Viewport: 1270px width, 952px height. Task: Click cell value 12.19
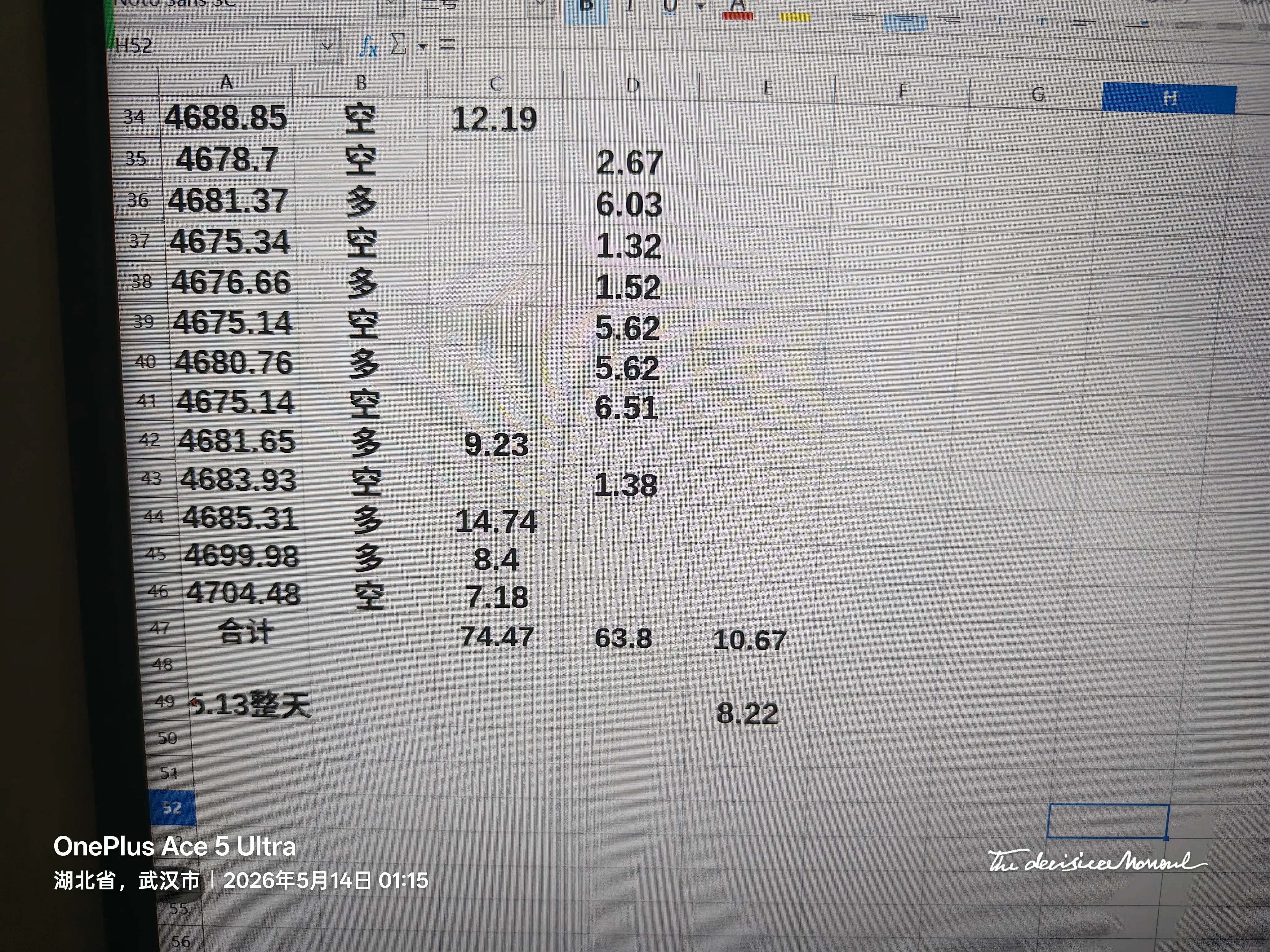click(494, 119)
